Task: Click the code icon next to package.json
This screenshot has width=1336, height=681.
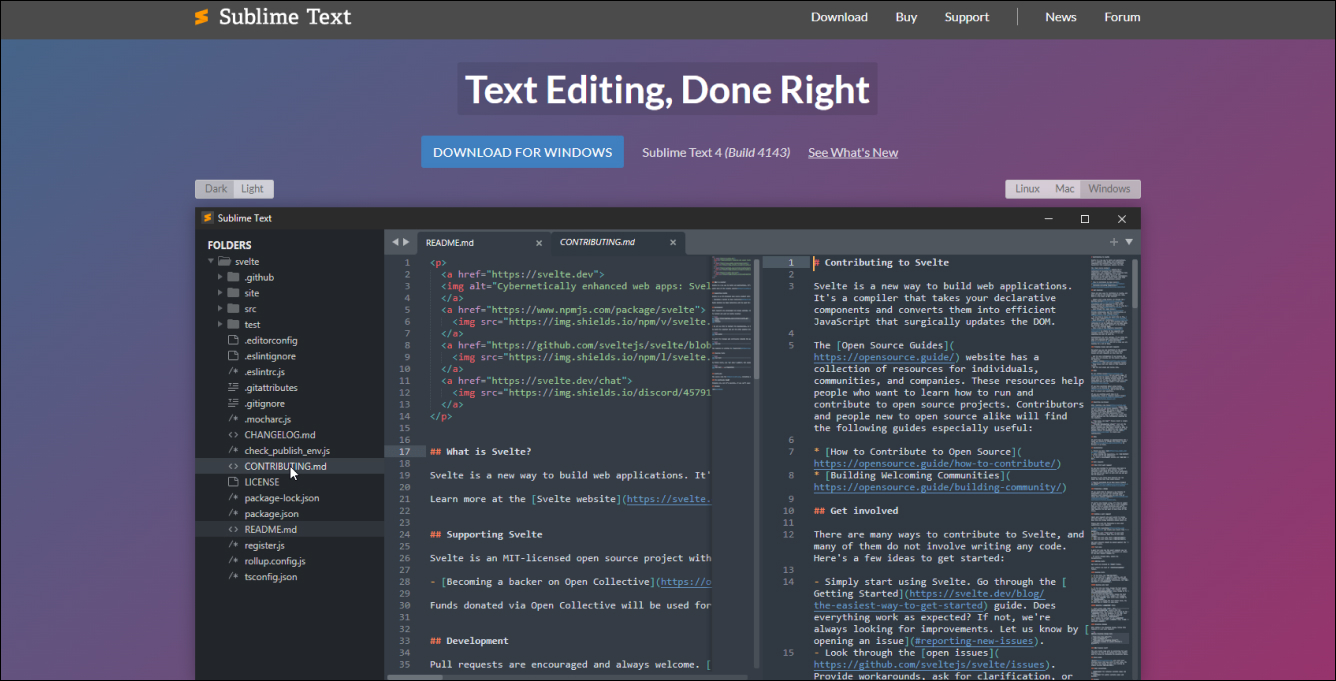Action: click(x=233, y=514)
